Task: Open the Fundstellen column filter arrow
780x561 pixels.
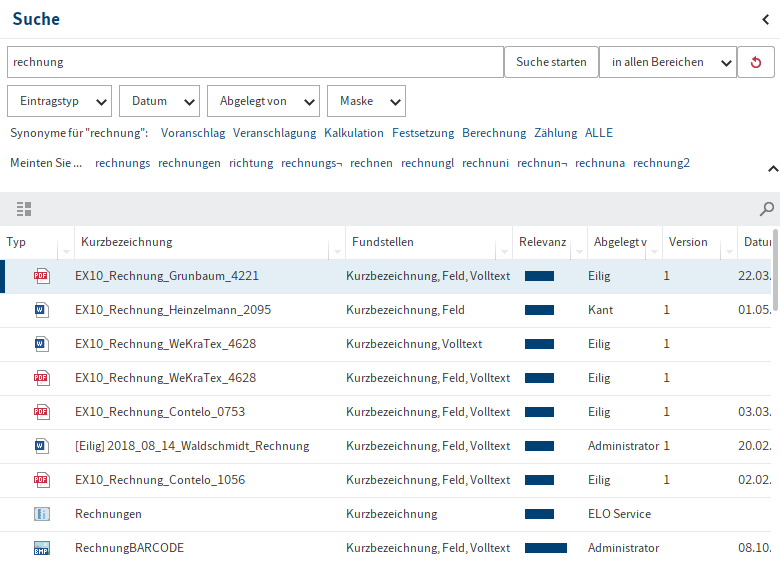Action: pyautogui.click(x=504, y=252)
